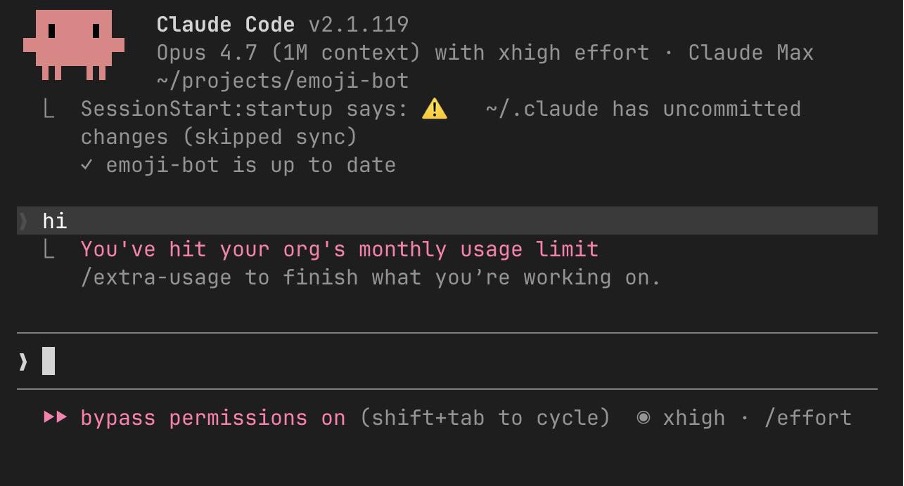Click the pink double-arrow bypass permissions icon
Screen dimensions: 904x486
pyautogui.click(x=55, y=417)
